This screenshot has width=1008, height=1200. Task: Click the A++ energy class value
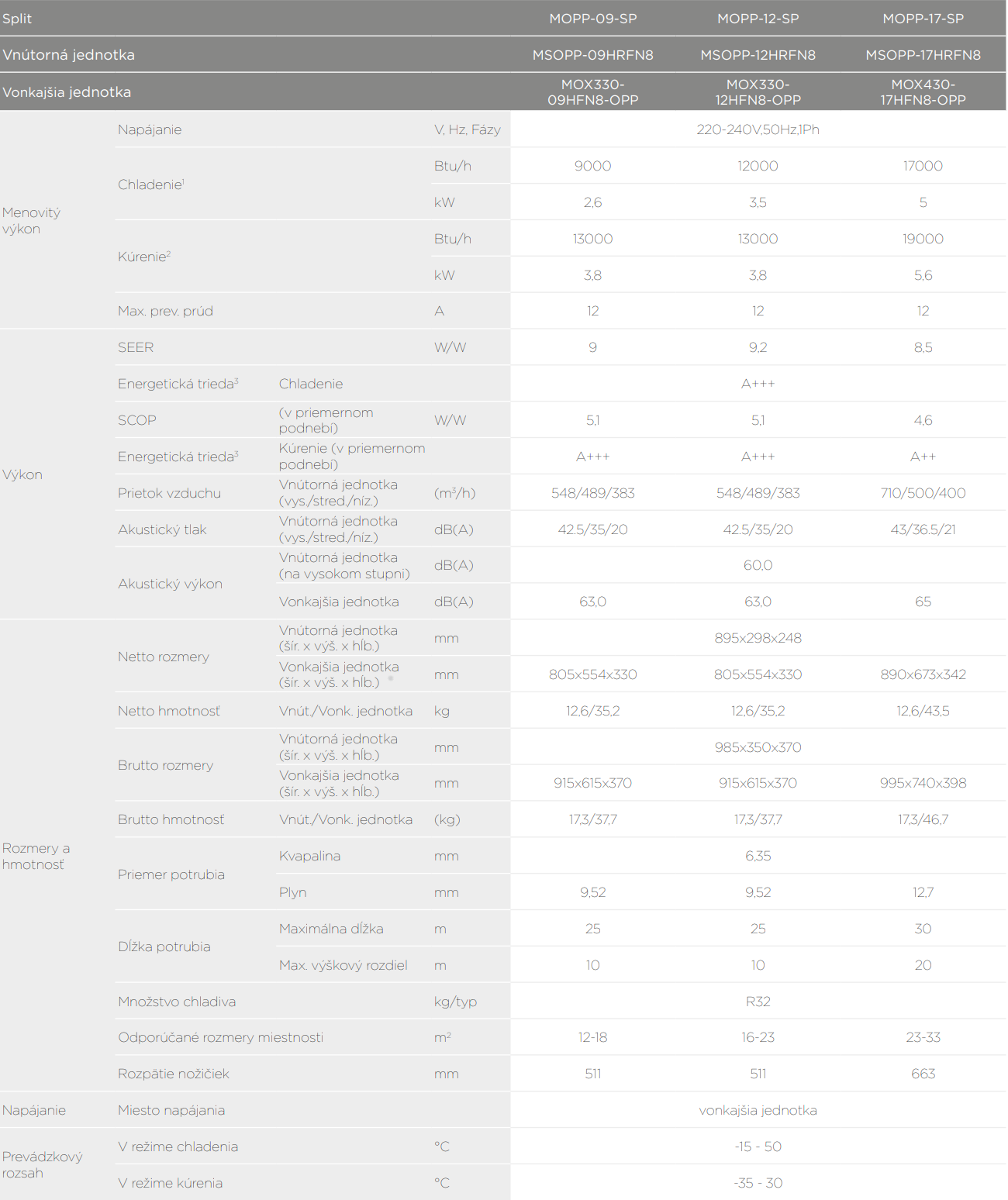(923, 457)
